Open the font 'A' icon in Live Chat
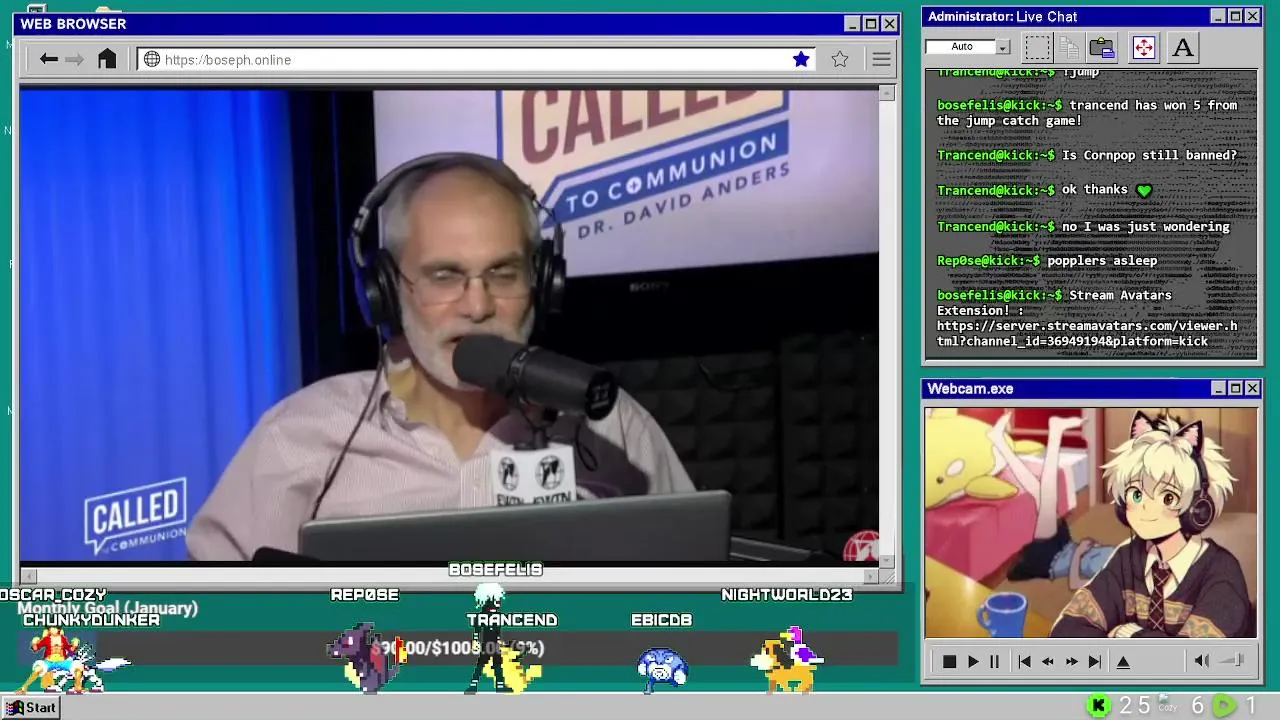This screenshot has width=1280, height=720. tap(1183, 47)
